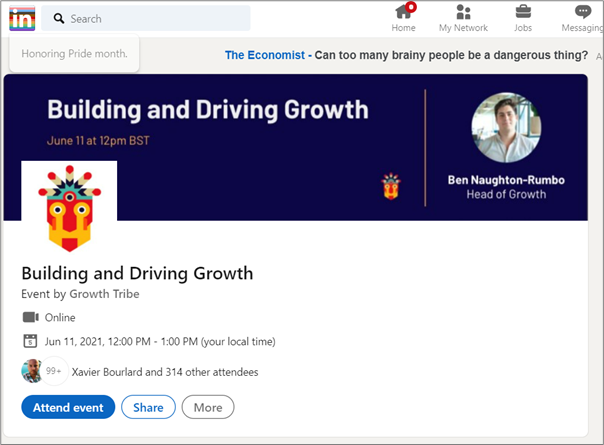Click the Attend event button
The height and width of the screenshot is (445, 604).
(x=68, y=407)
